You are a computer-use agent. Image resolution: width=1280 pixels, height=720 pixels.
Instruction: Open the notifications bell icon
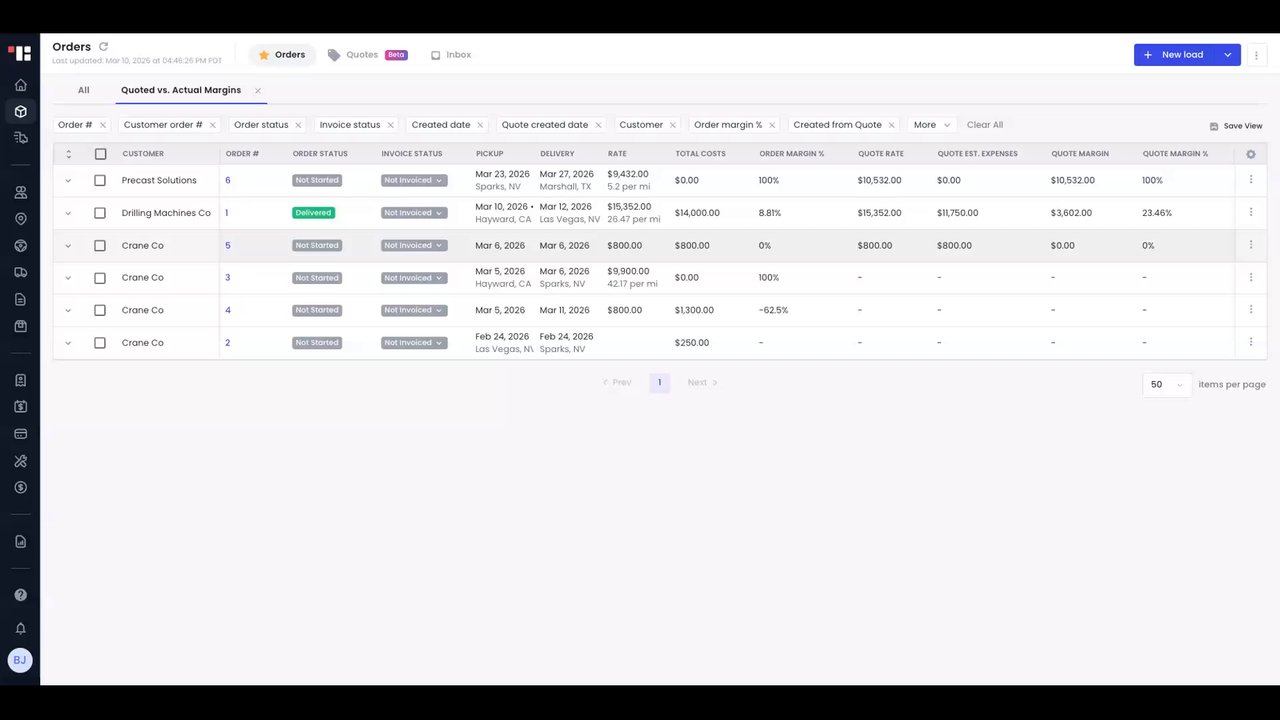coord(20,628)
